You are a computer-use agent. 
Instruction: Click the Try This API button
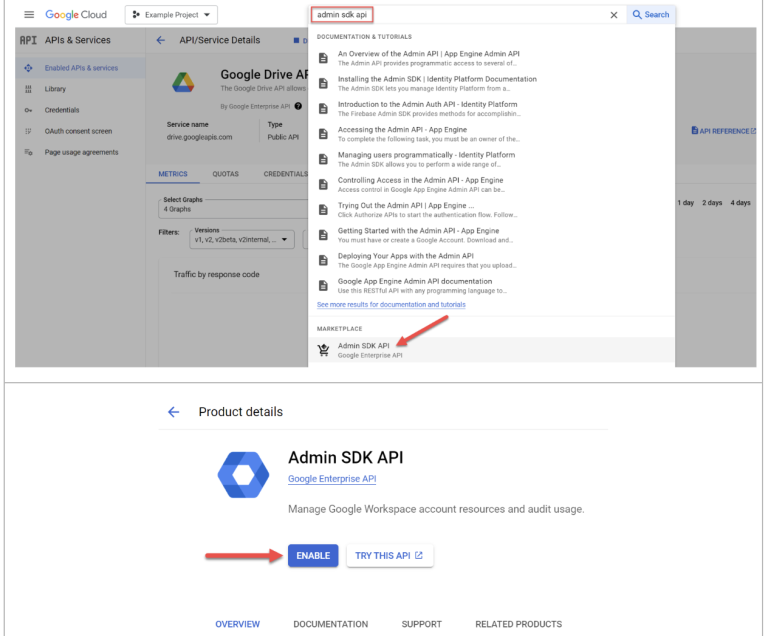[389, 556]
